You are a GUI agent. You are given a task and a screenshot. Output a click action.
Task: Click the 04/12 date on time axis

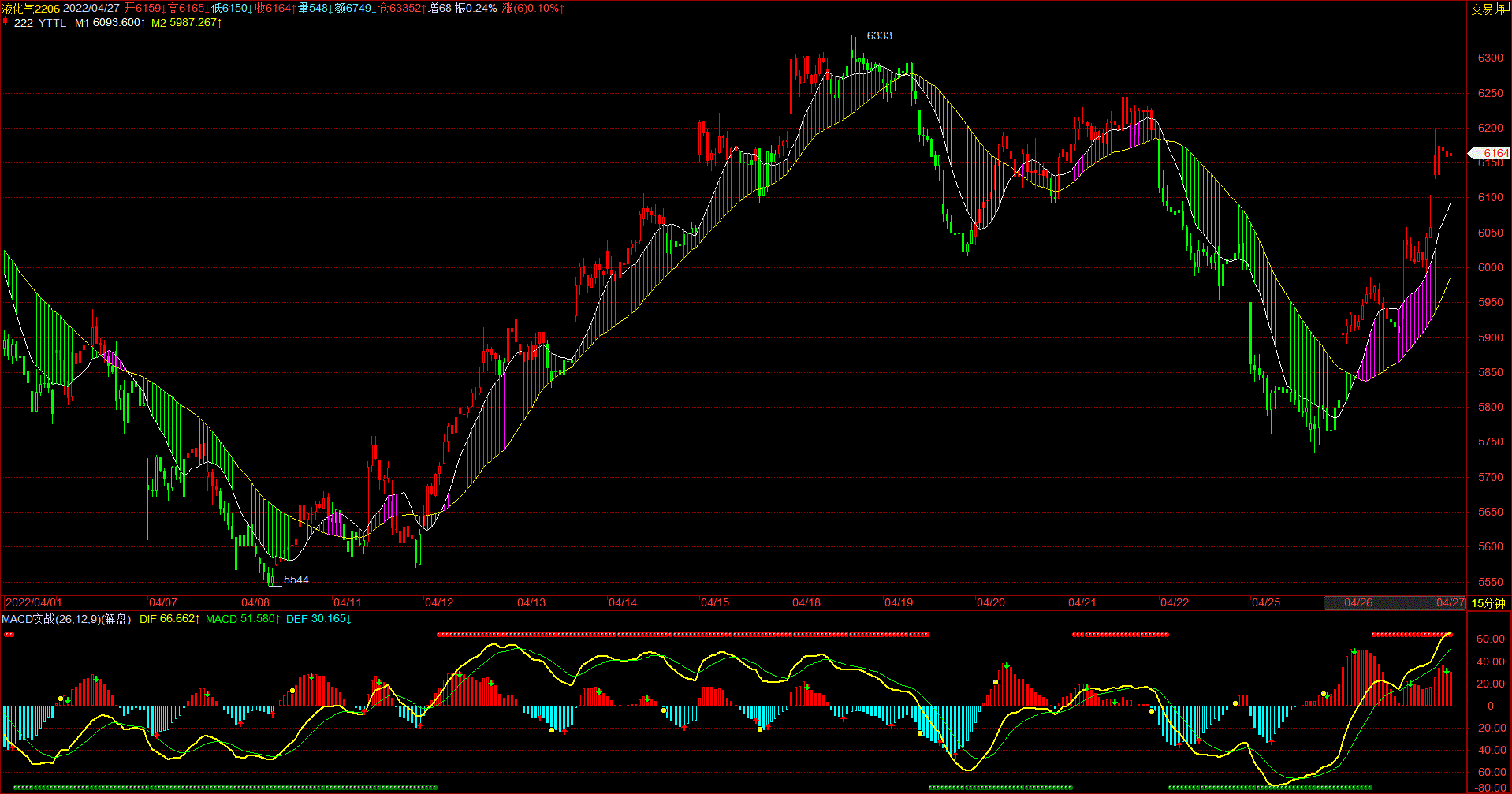pos(439,602)
